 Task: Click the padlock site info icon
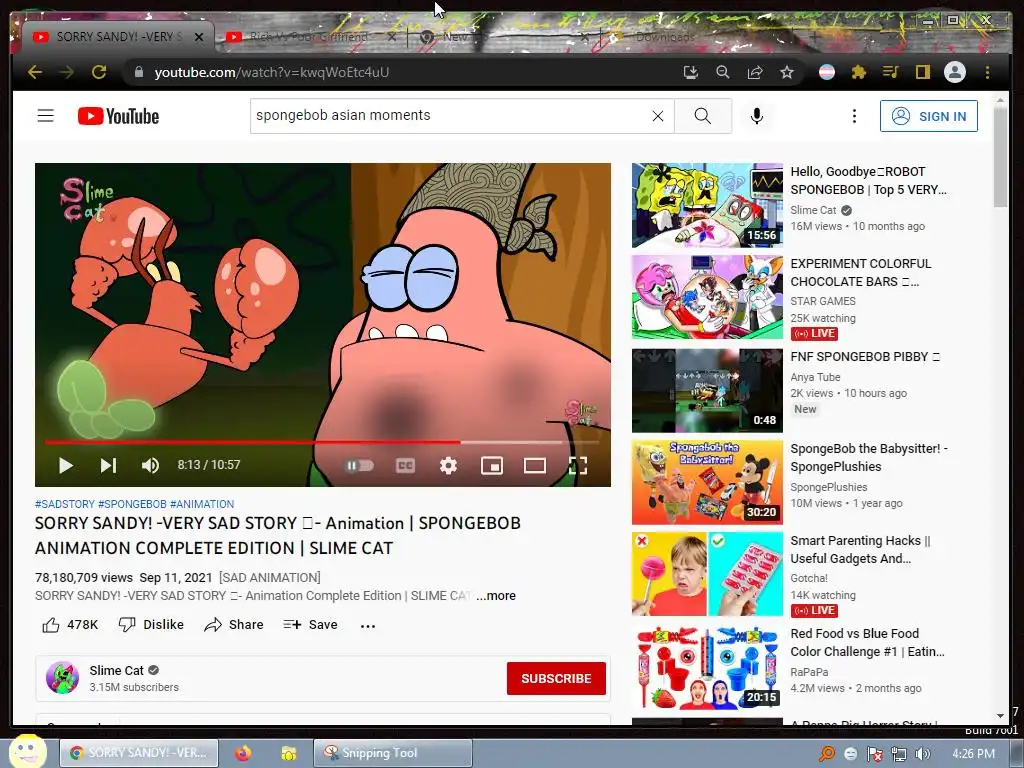(138, 72)
